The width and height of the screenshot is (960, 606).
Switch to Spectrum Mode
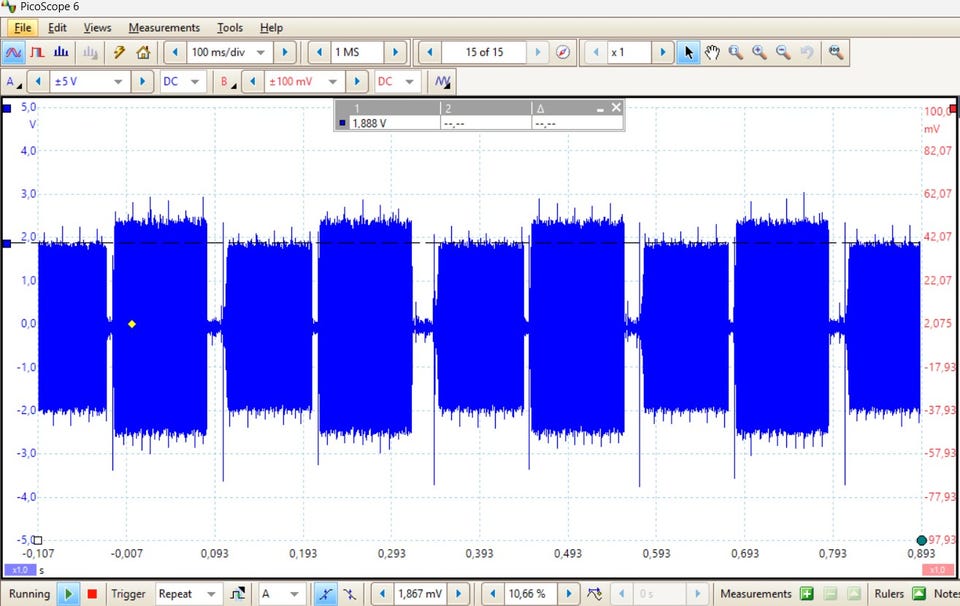(61, 52)
